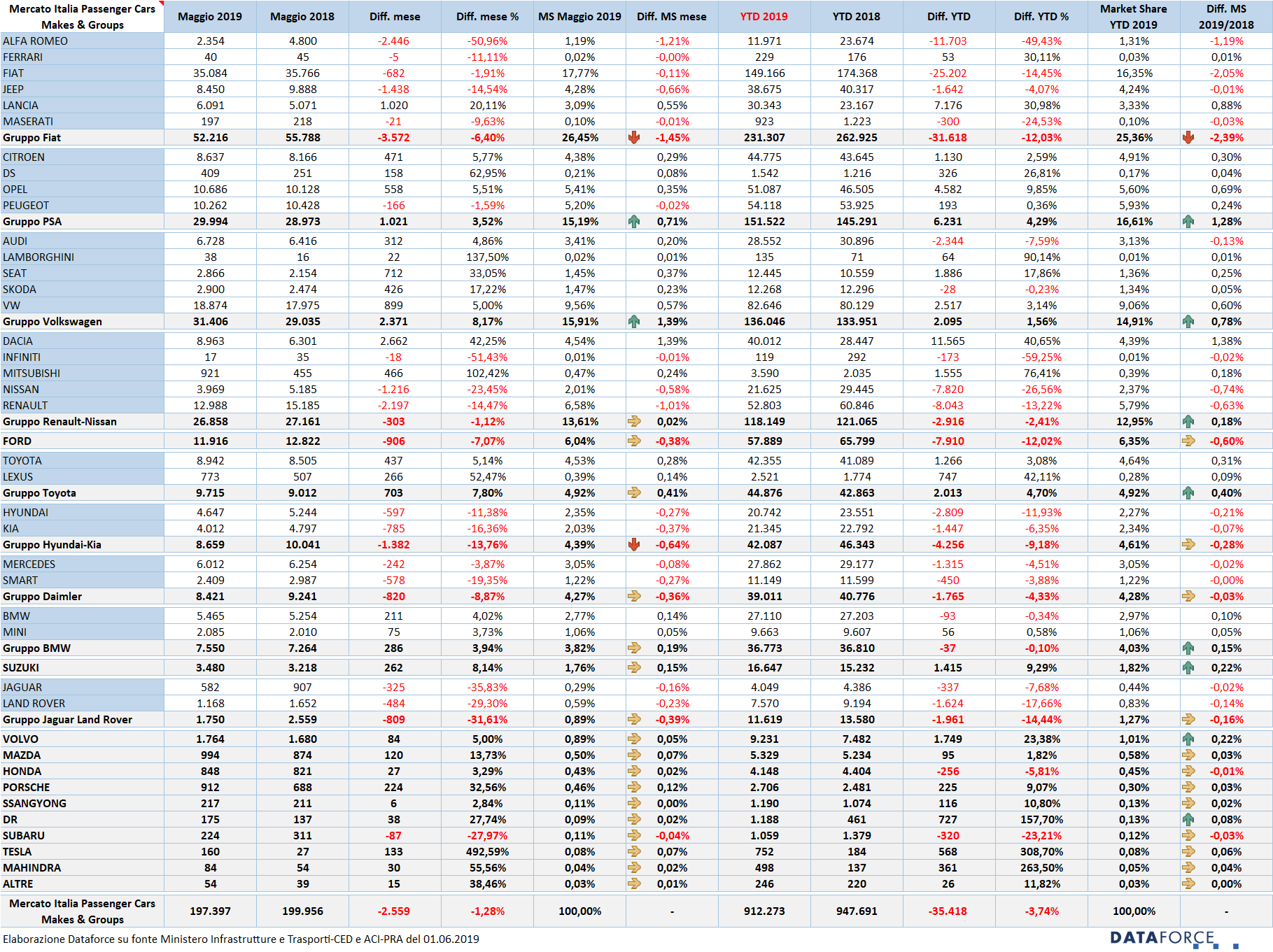Click the Gruppo Jaguar Land Rover label
The height and width of the screenshot is (952, 1273).
[67, 720]
